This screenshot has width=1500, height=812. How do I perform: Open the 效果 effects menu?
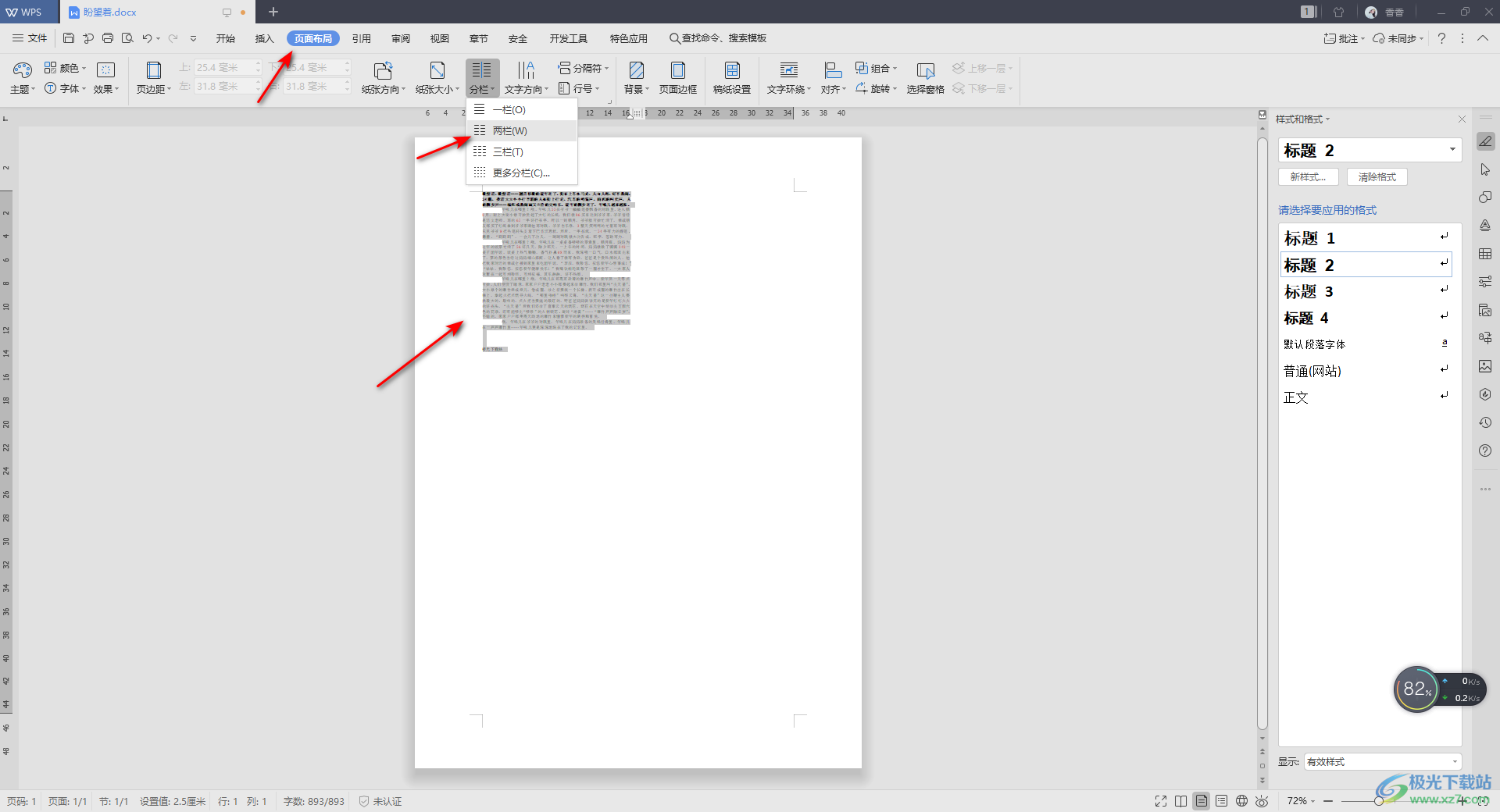pos(106,78)
